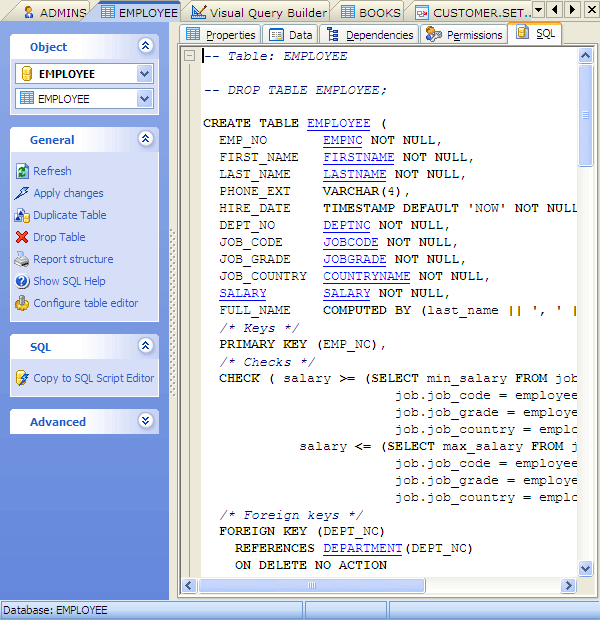The height and width of the screenshot is (620, 600).
Task: Collapse the CREATE TABLE code fold marker
Action: click(189, 56)
